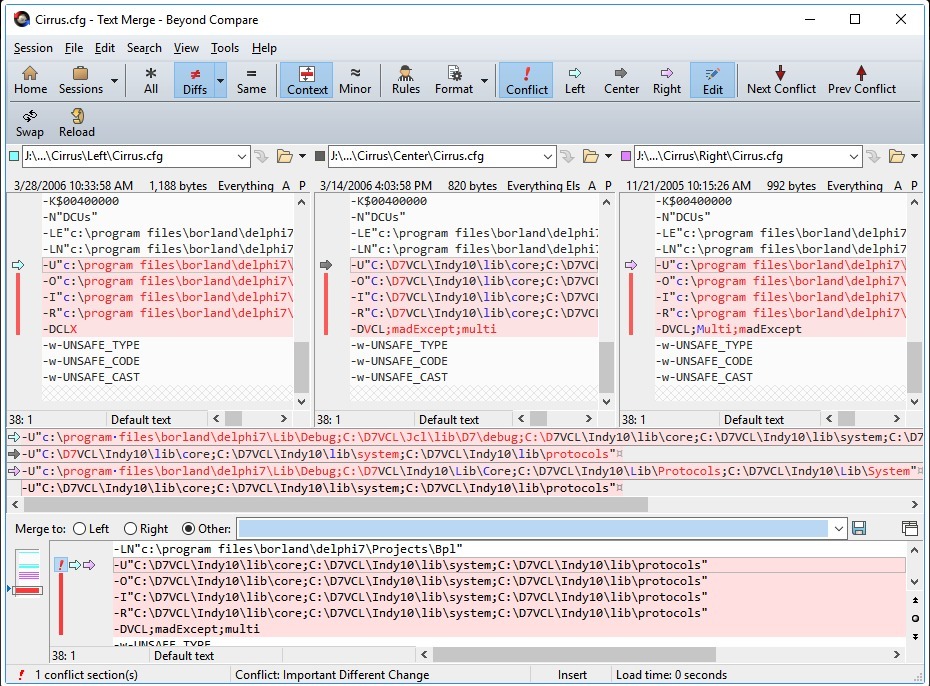Screen dimensions: 930x686
Task: Open the Tools menu
Action: (225, 48)
